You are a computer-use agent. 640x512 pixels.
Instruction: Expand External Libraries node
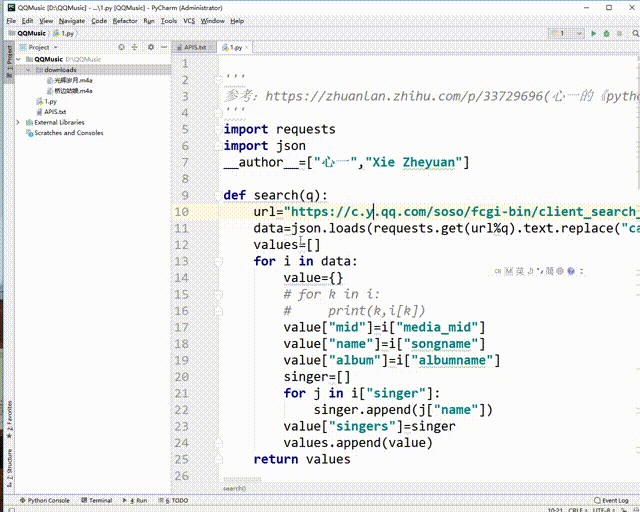point(18,122)
